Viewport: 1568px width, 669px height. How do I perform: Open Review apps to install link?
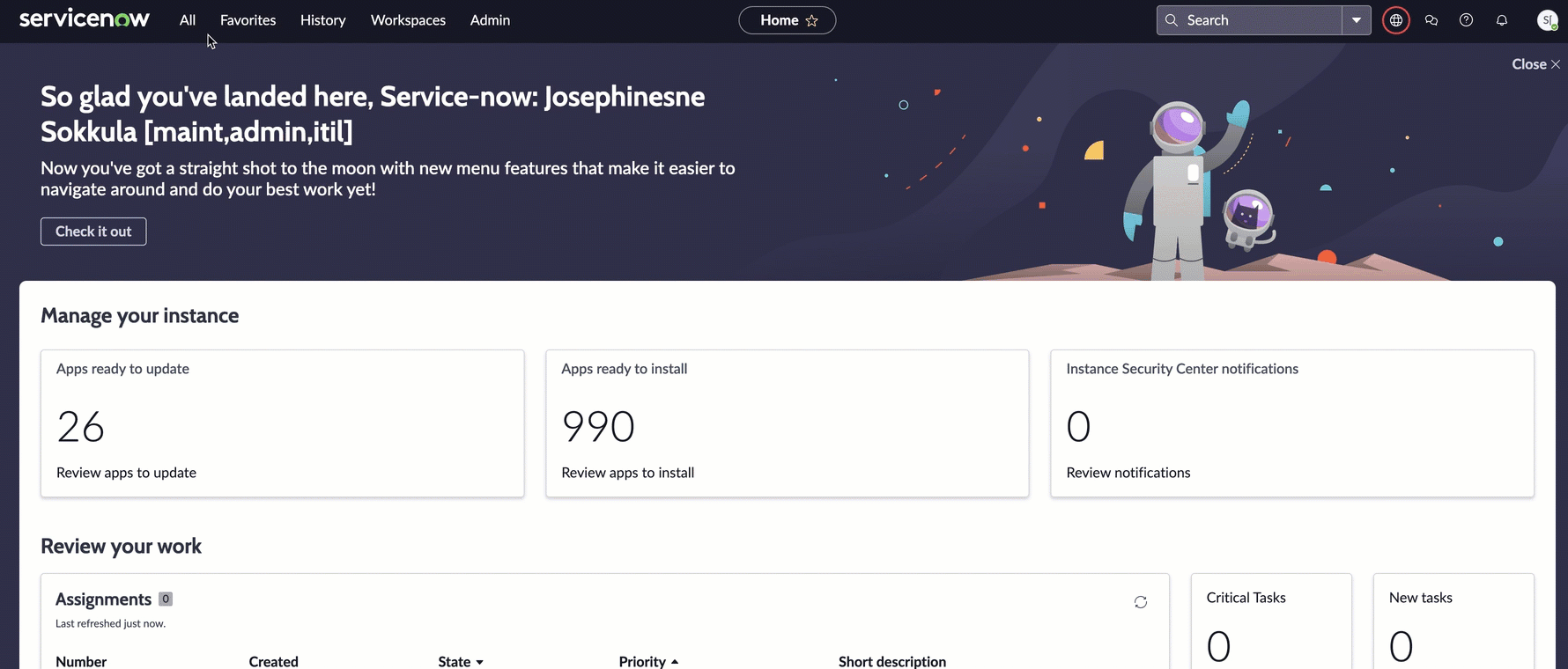[627, 473]
